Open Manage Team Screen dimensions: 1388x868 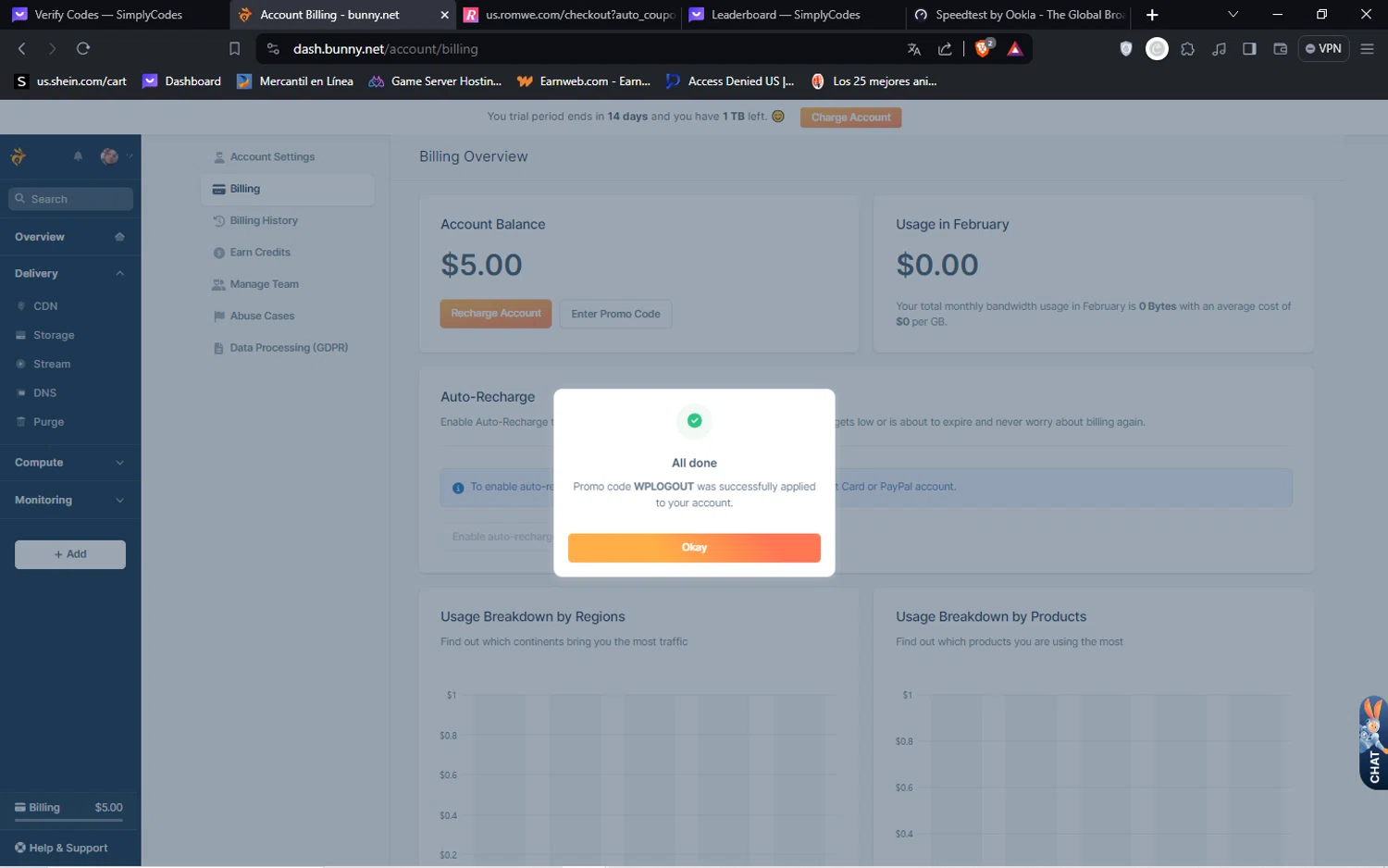(264, 284)
